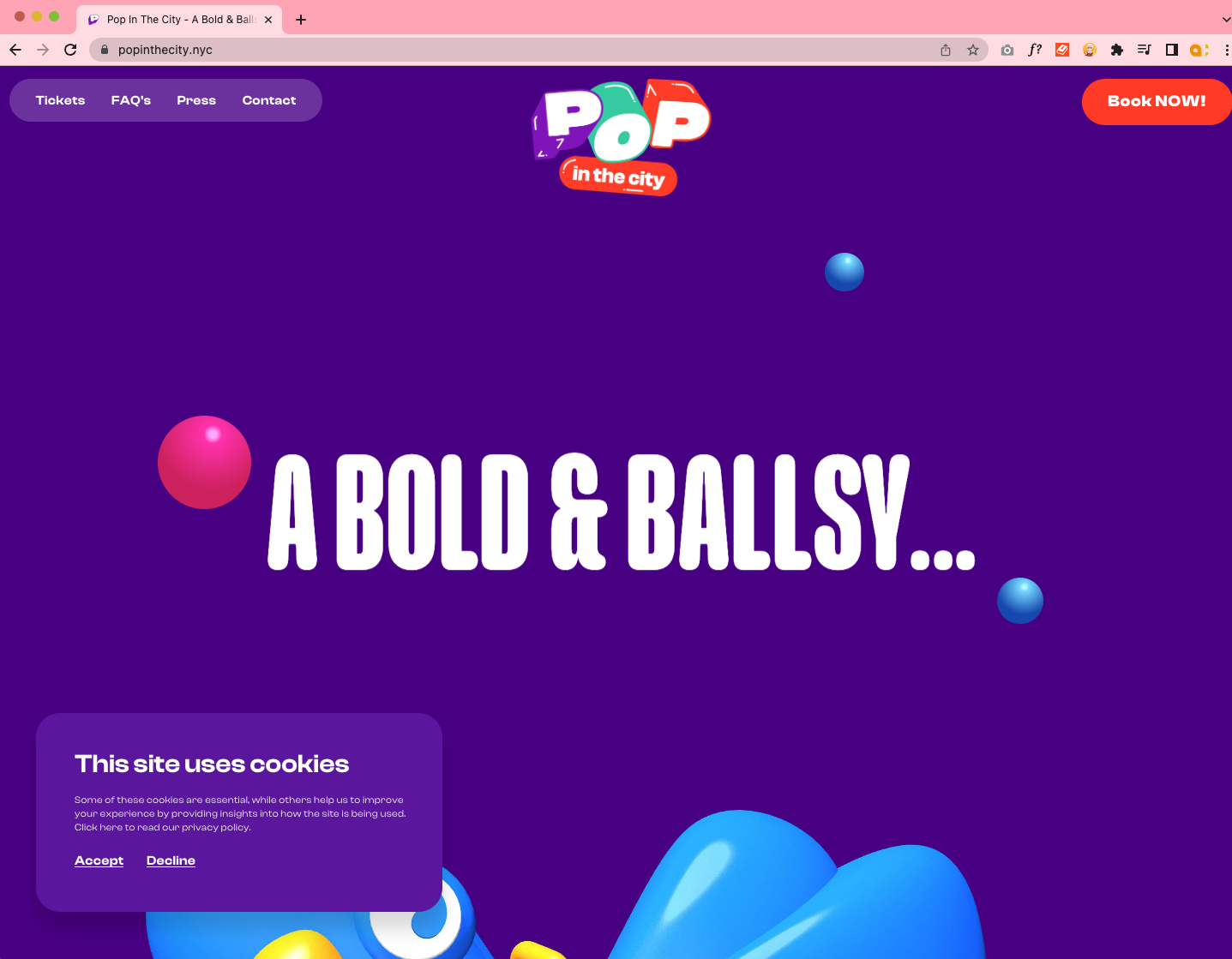This screenshot has height=959, width=1232.
Task: Toggle the browser side panel icon
Action: point(1172,50)
